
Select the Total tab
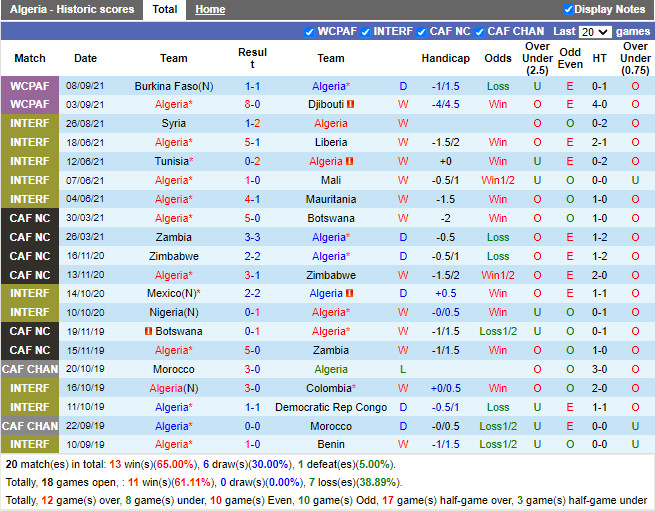pos(165,9)
